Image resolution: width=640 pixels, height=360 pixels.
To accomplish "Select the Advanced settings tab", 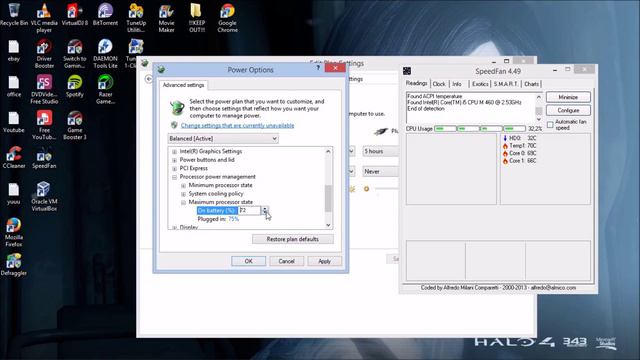I will pos(183,85).
